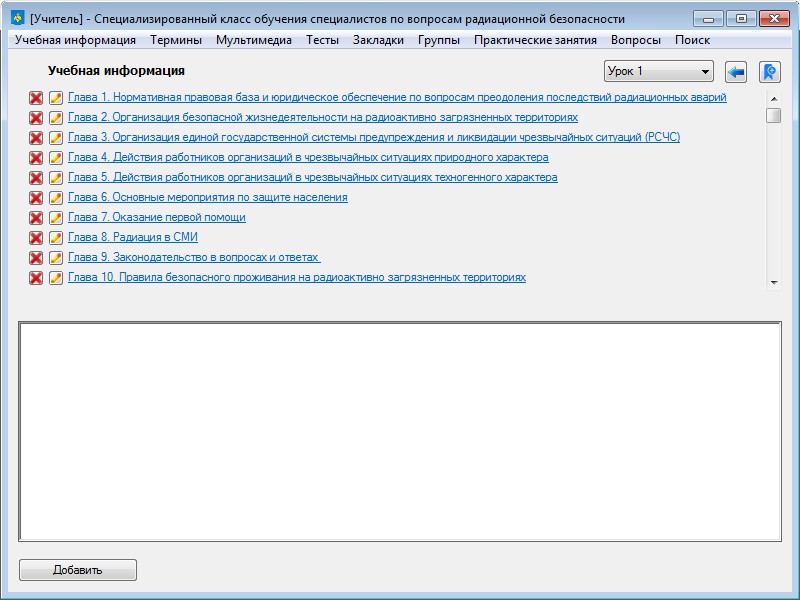Image resolution: width=800 pixels, height=600 pixels.
Task: Open the Тесты menu
Action: click(322, 40)
